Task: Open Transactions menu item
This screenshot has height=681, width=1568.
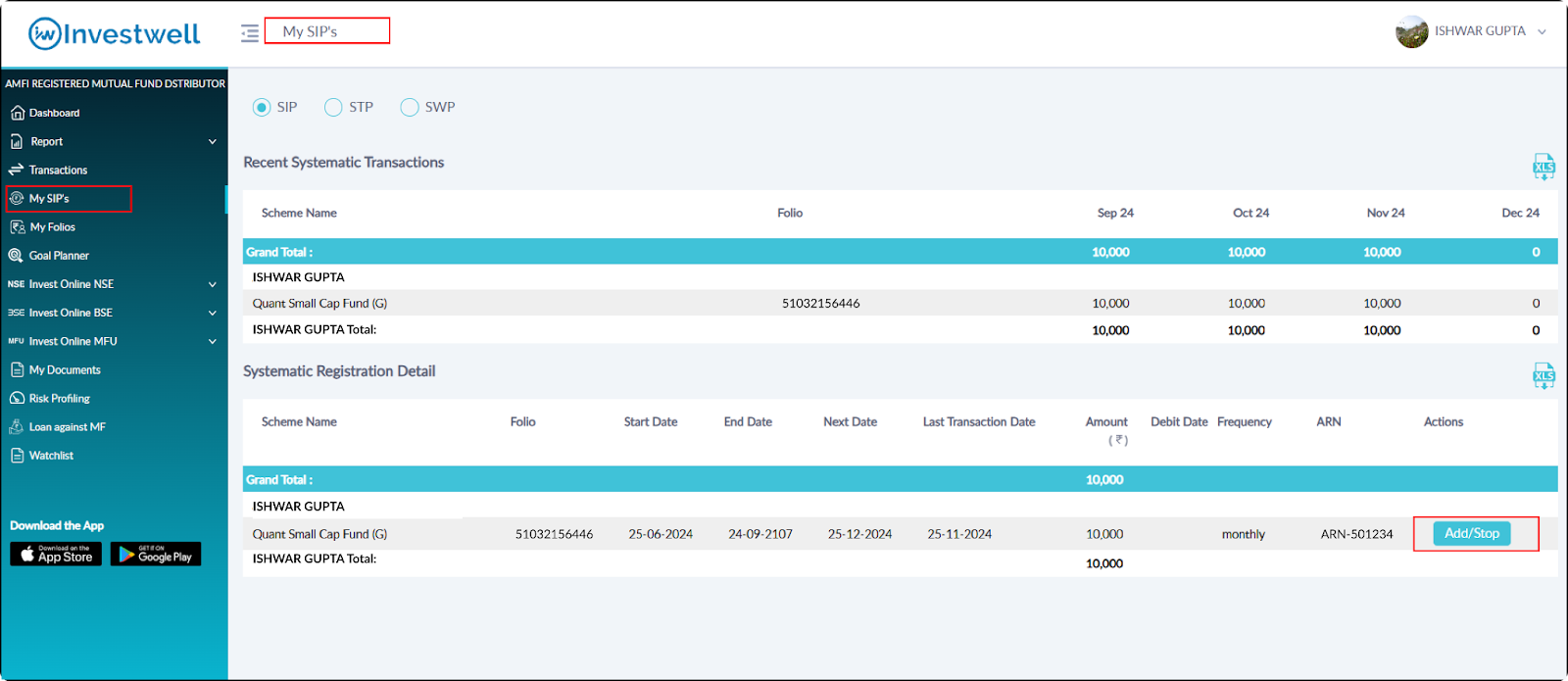Action: point(58,170)
